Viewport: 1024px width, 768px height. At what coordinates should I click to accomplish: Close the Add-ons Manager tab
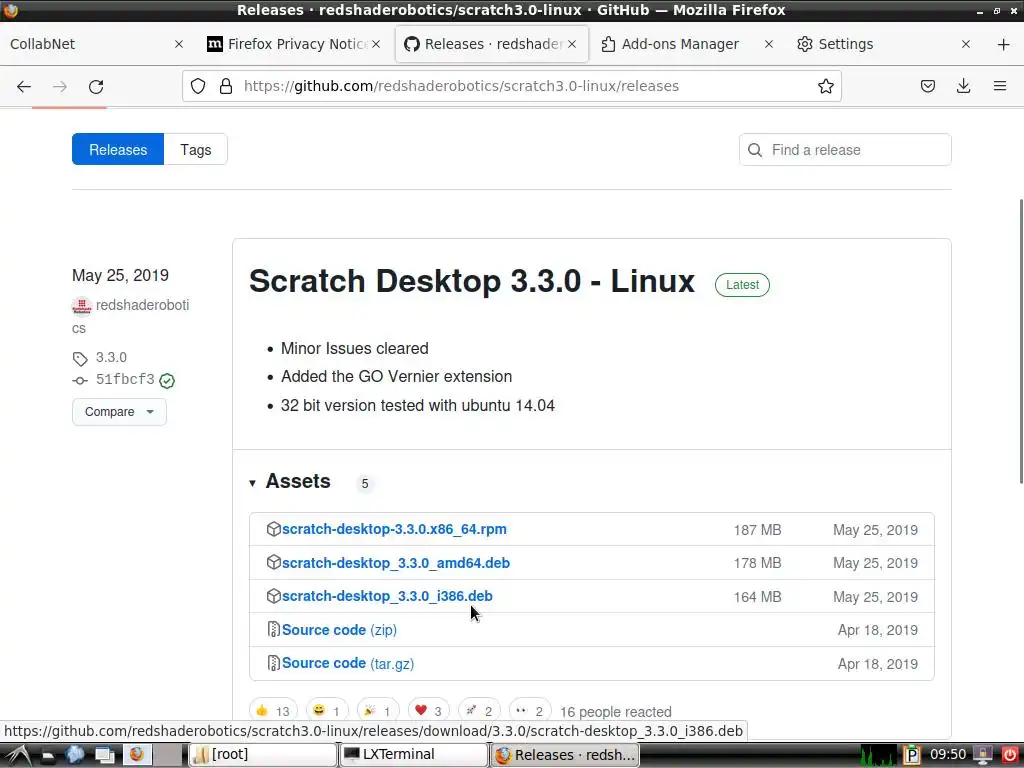tap(769, 44)
